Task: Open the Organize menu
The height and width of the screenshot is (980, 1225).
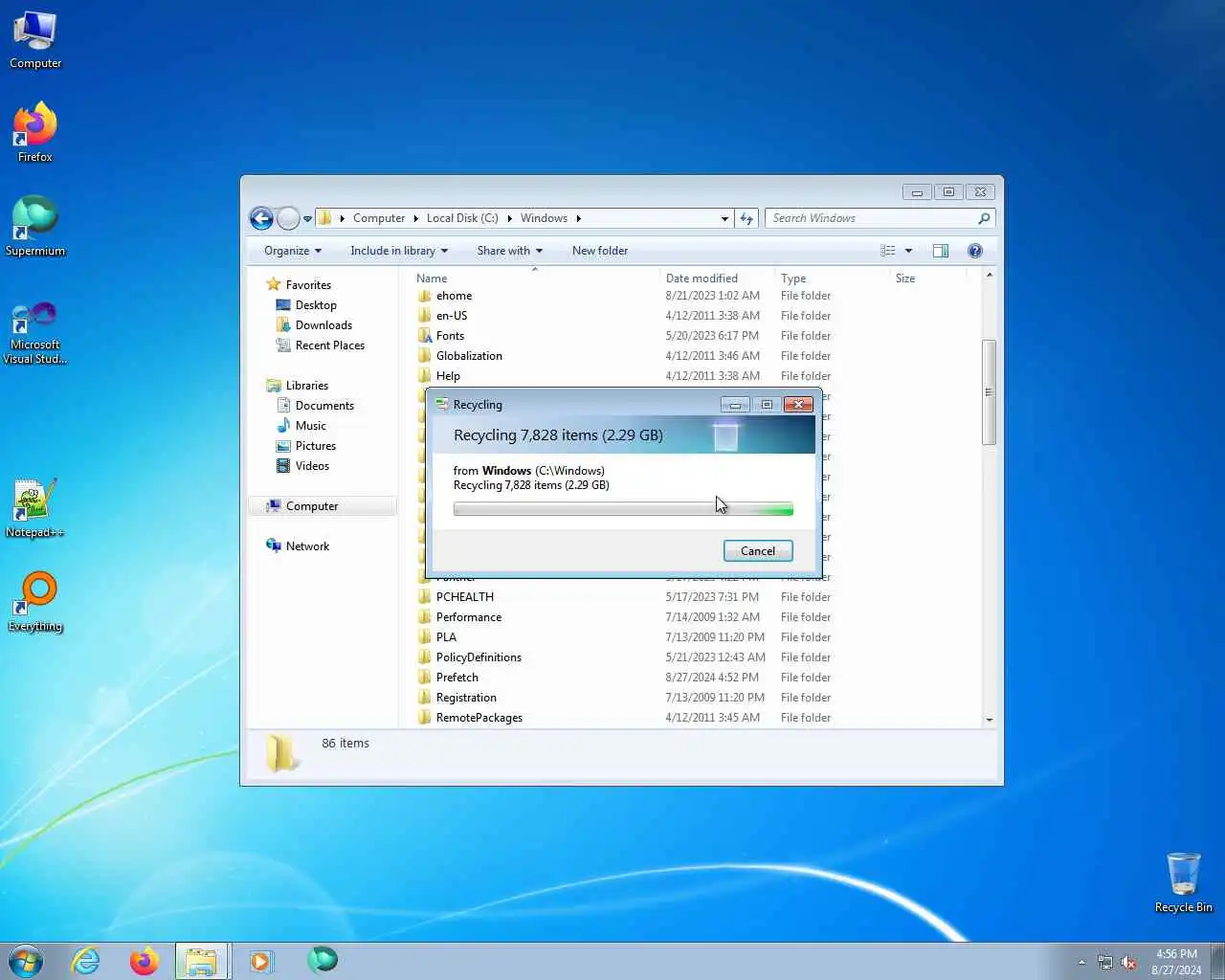Action: (x=293, y=251)
